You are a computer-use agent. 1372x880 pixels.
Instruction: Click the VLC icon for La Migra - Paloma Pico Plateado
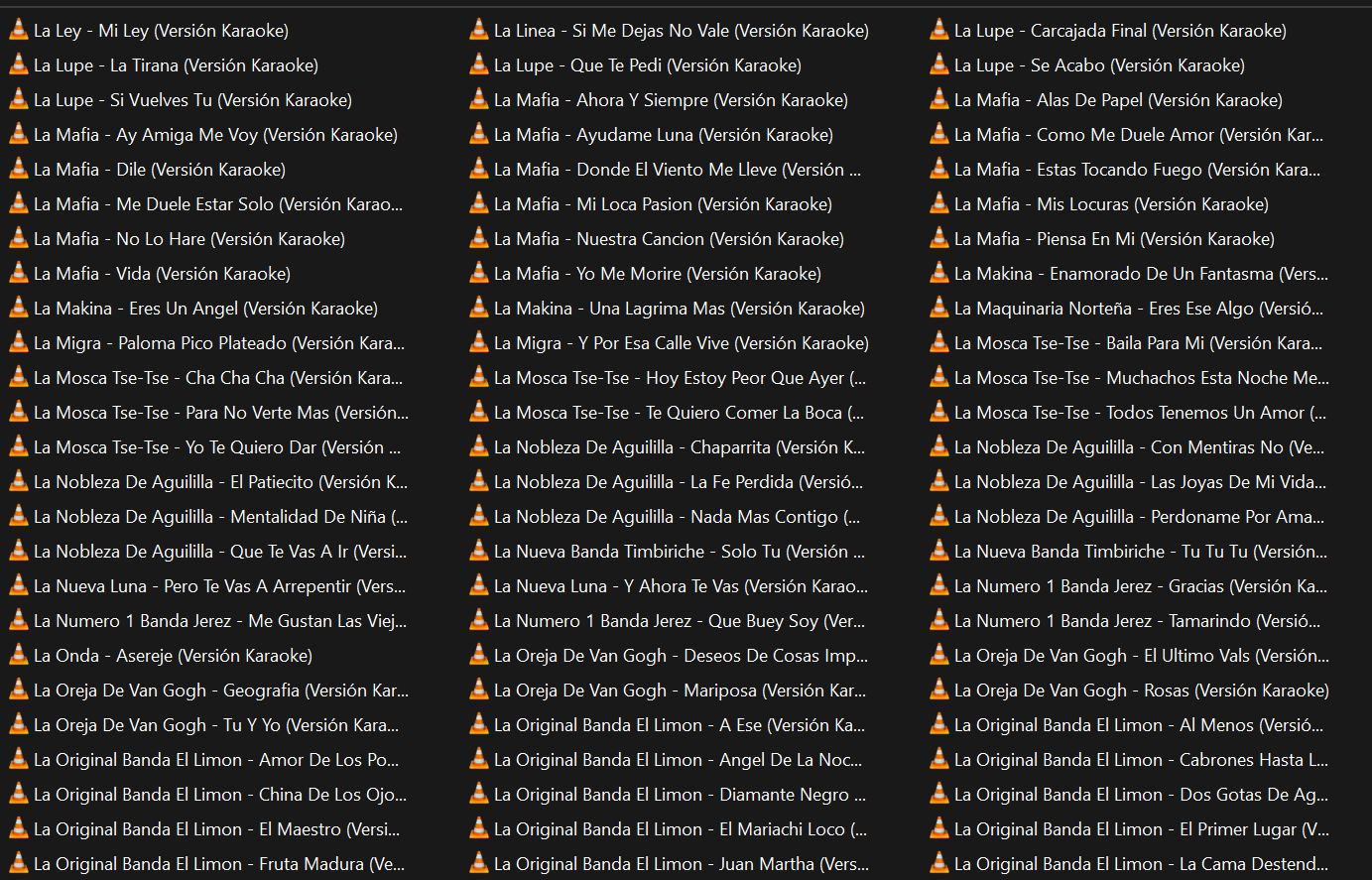point(18,343)
